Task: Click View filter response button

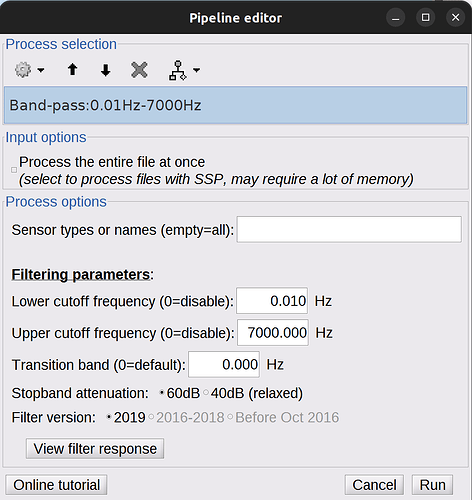Action: click(x=95, y=449)
